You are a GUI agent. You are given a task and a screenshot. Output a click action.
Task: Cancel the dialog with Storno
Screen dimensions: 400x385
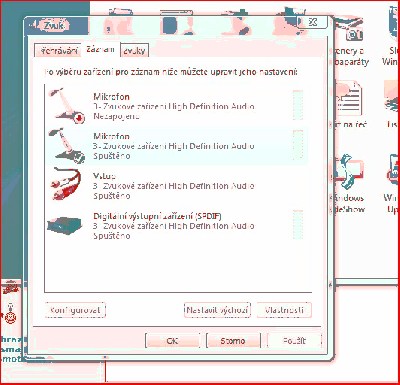[x=233, y=341]
